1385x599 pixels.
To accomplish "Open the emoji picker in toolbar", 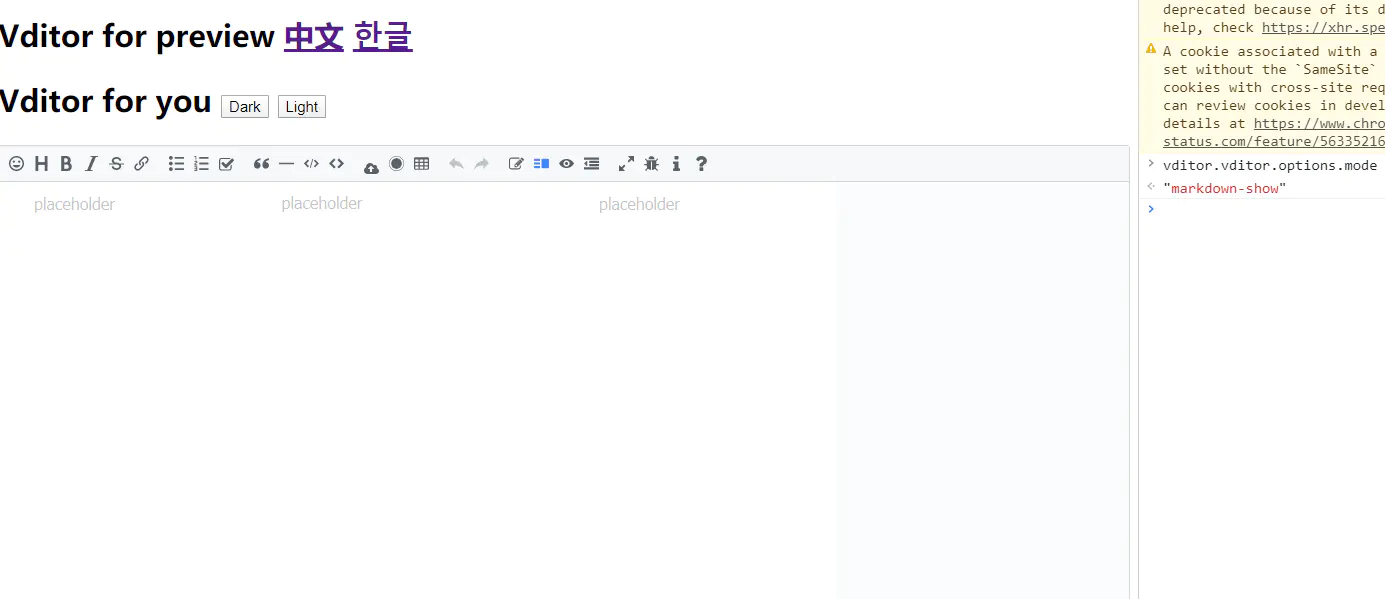I will 16,164.
